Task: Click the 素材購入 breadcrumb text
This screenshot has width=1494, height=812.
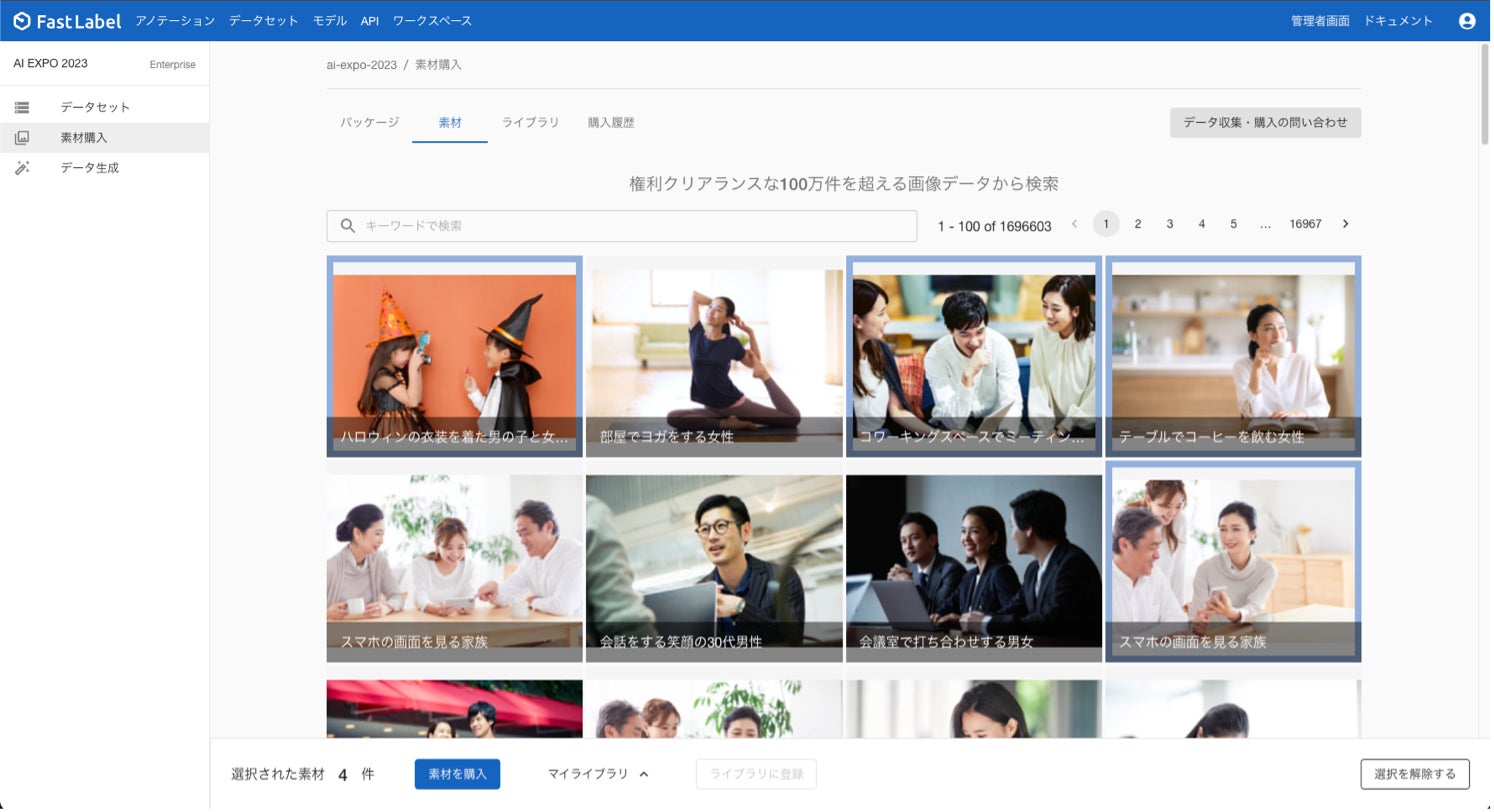Action: point(438,65)
